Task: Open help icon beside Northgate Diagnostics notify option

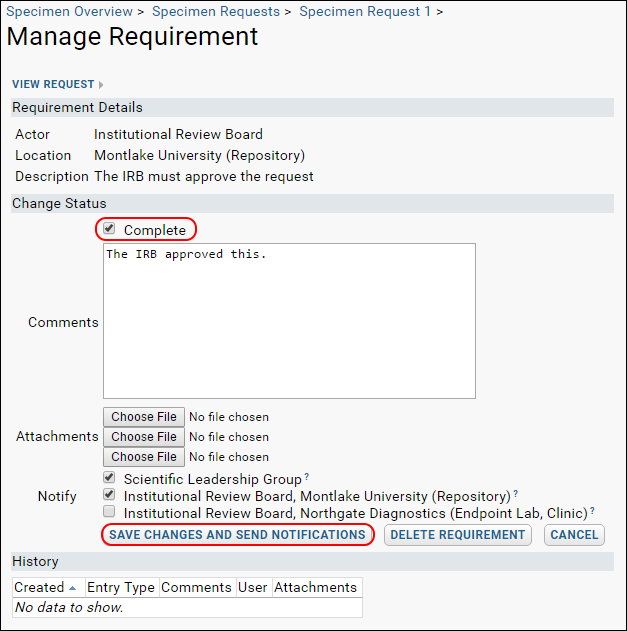Action: click(592, 511)
